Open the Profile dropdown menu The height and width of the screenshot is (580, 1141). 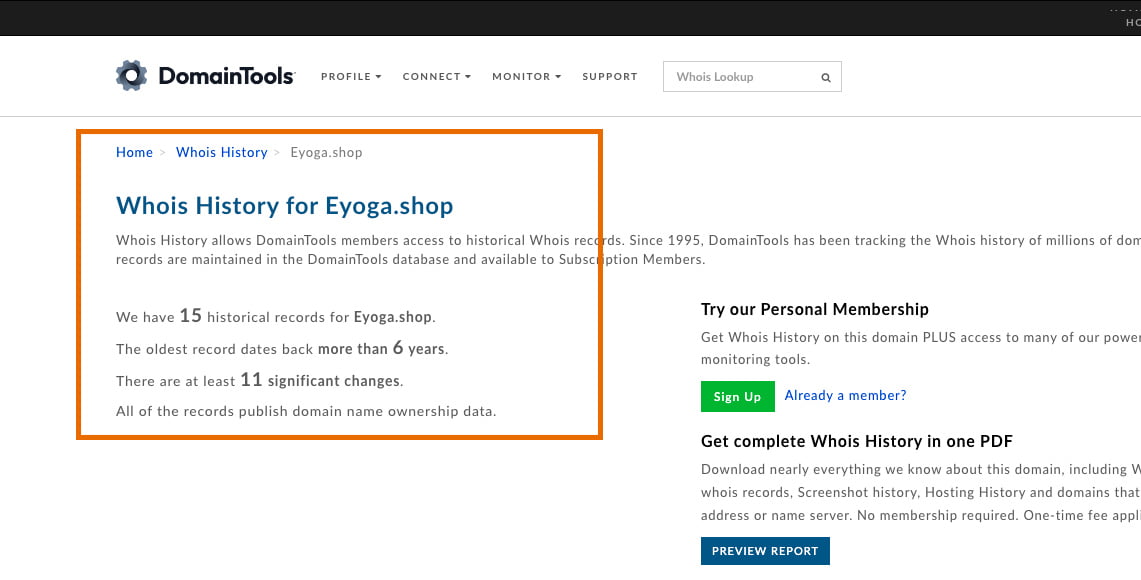(x=351, y=76)
